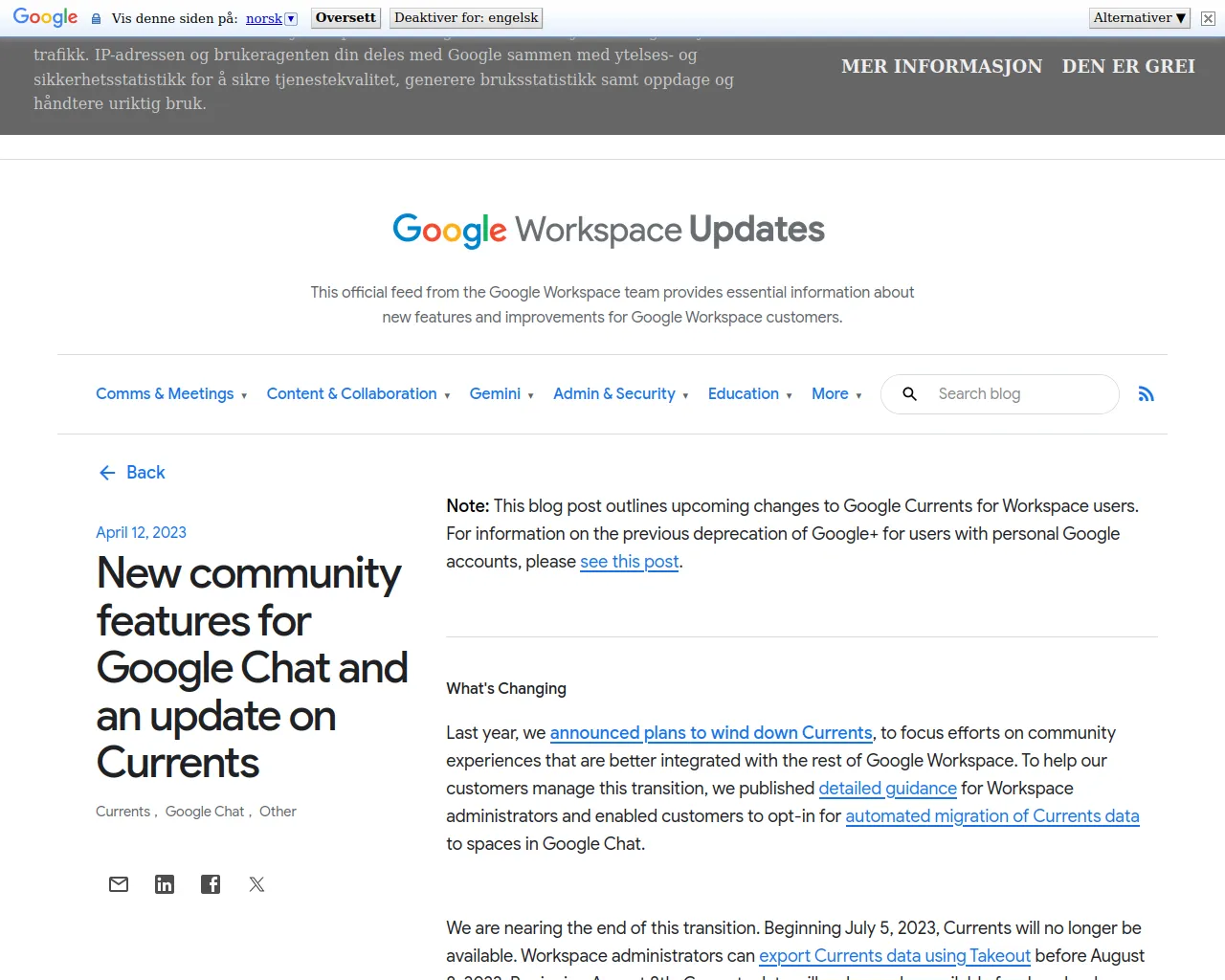Image resolution: width=1225 pixels, height=980 pixels.
Task: Expand the More menu
Action: [x=836, y=394]
